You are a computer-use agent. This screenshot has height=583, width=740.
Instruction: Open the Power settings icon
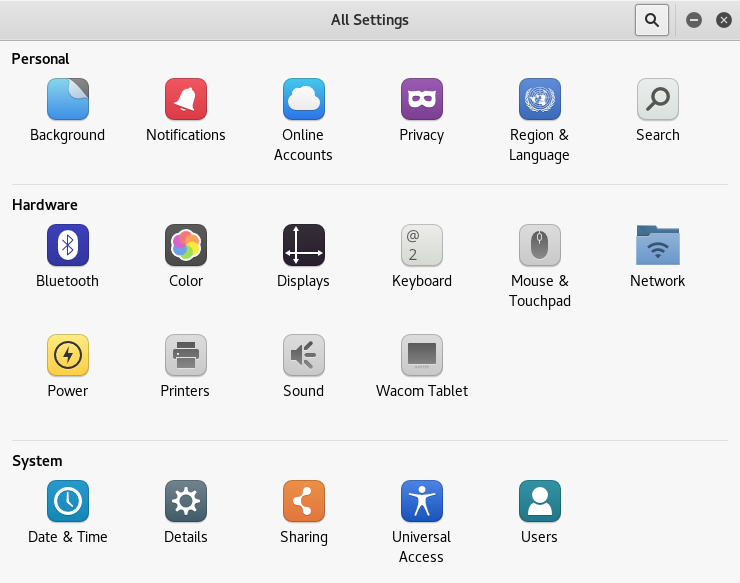pyautogui.click(x=67, y=355)
